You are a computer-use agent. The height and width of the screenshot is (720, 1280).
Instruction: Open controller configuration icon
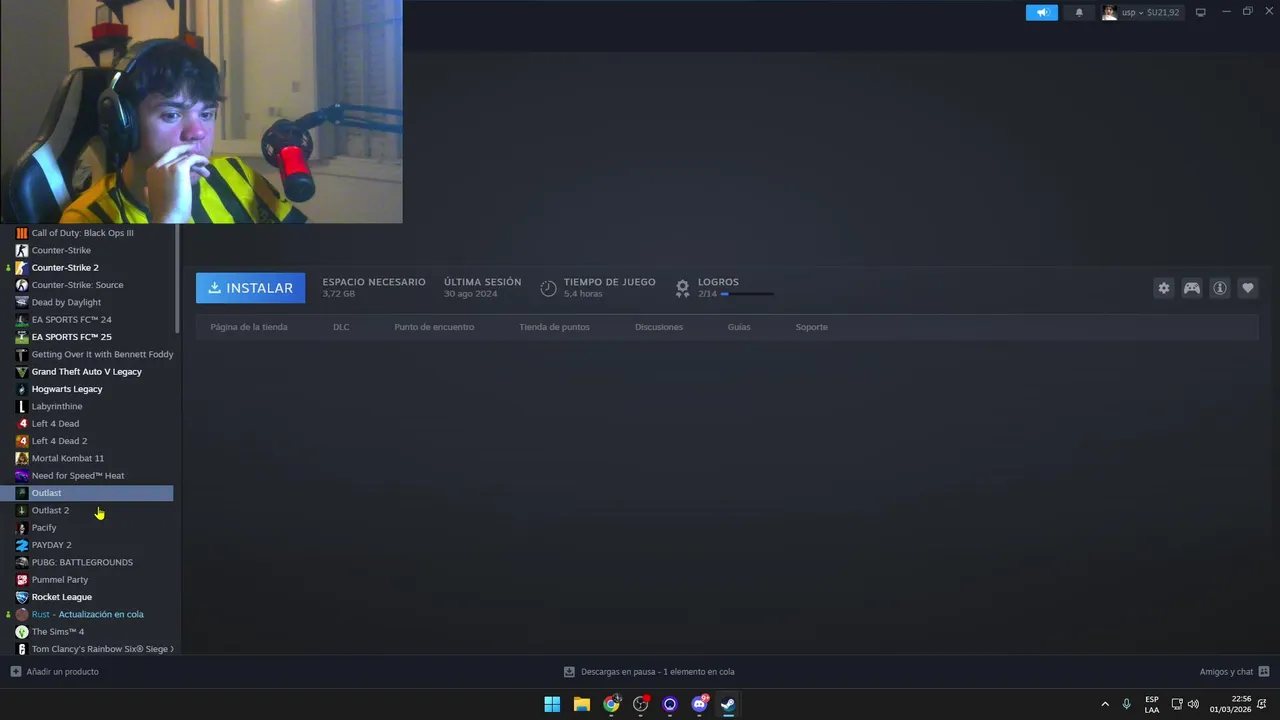[1192, 288]
